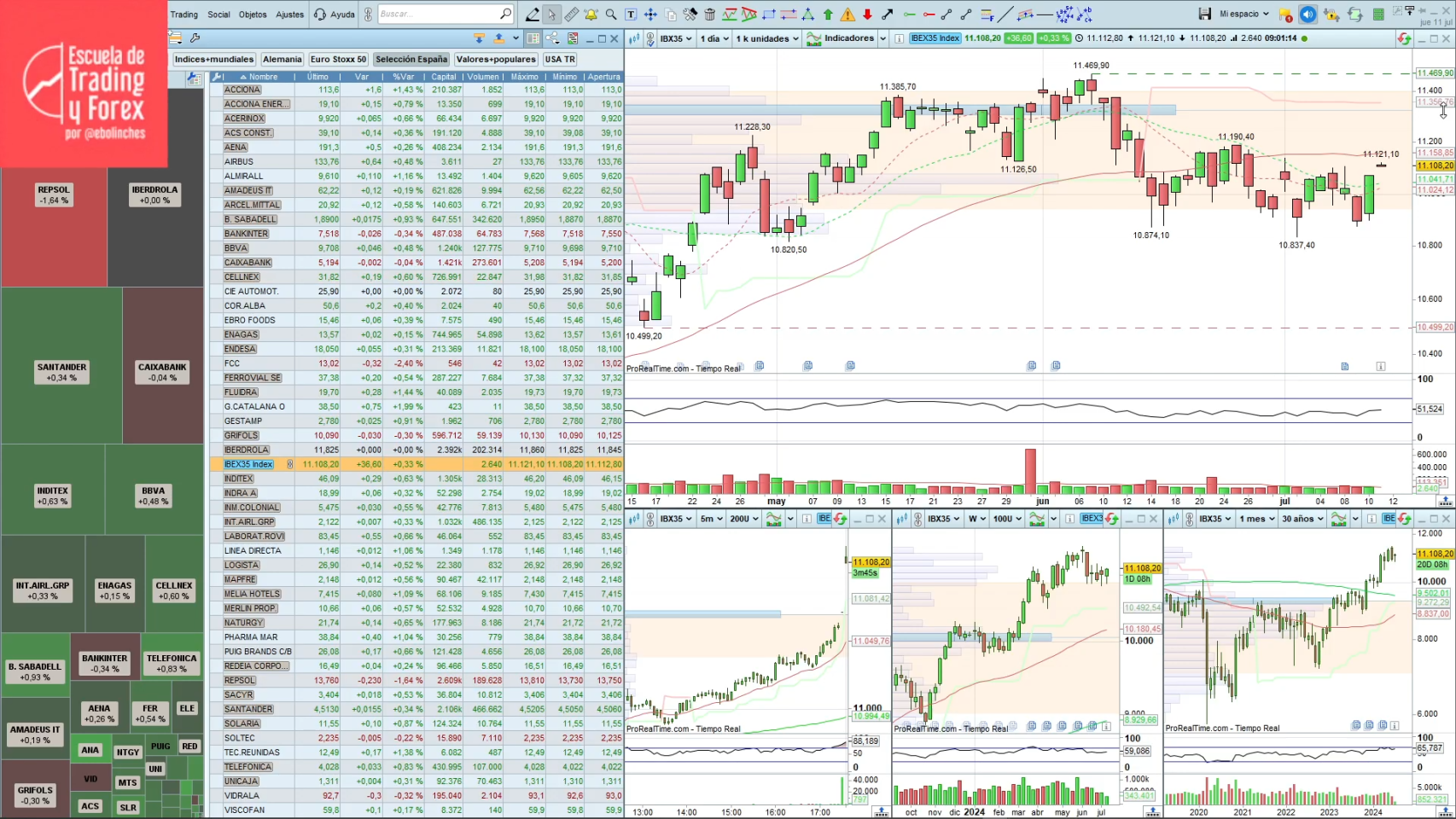Select the rectangle drawing tool
1456x819 pixels.
[x=769, y=15]
